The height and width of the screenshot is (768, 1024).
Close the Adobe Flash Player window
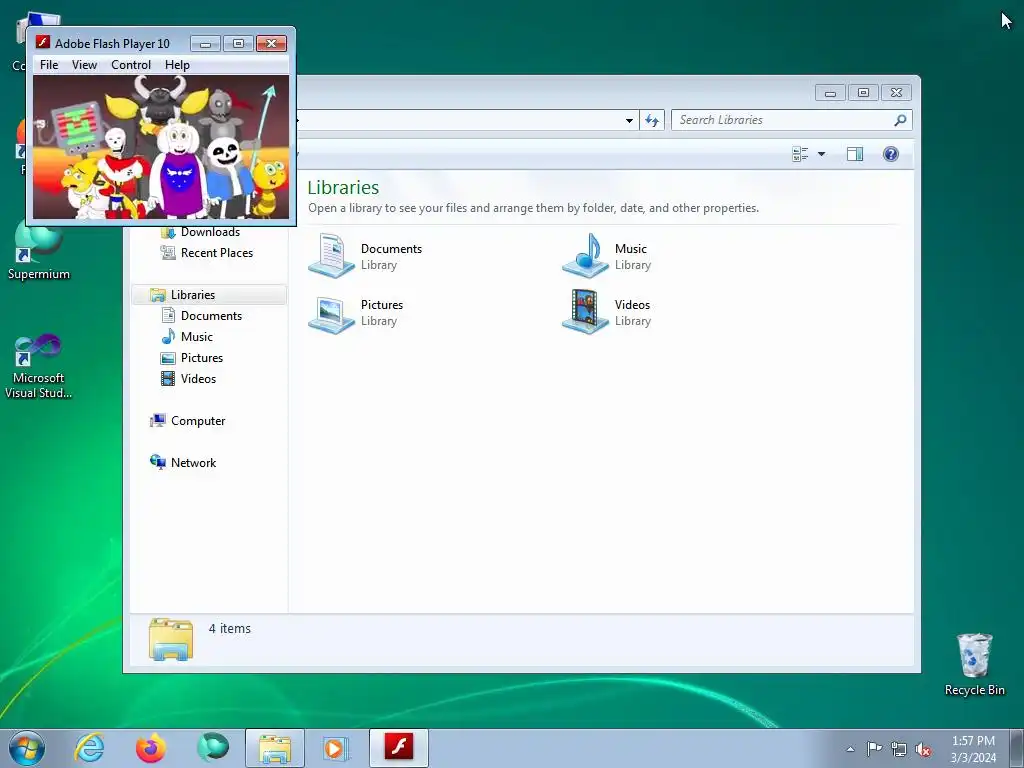click(272, 43)
